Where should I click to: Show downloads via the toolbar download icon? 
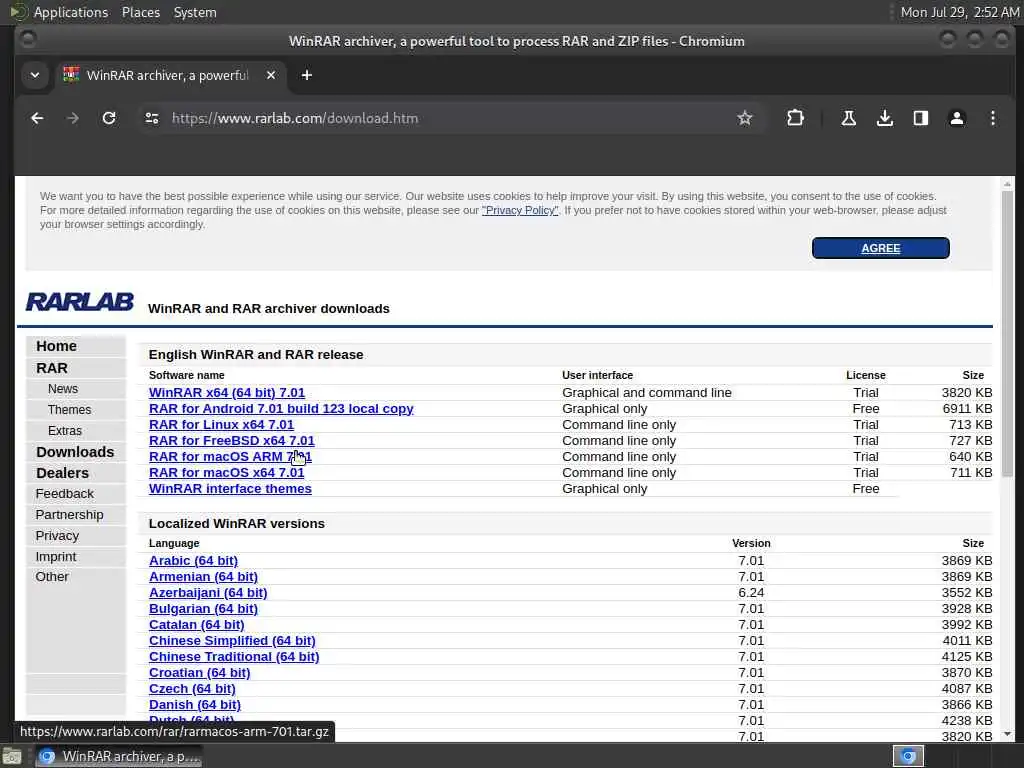[x=884, y=118]
